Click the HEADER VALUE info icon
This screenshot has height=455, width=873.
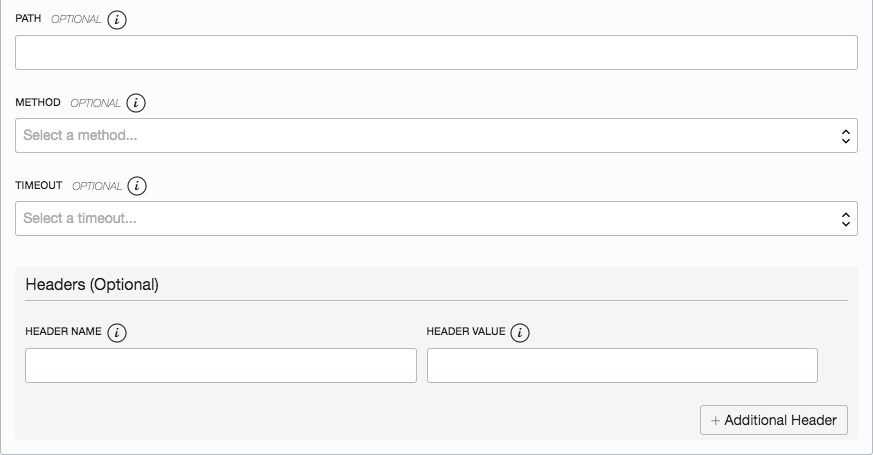point(520,333)
